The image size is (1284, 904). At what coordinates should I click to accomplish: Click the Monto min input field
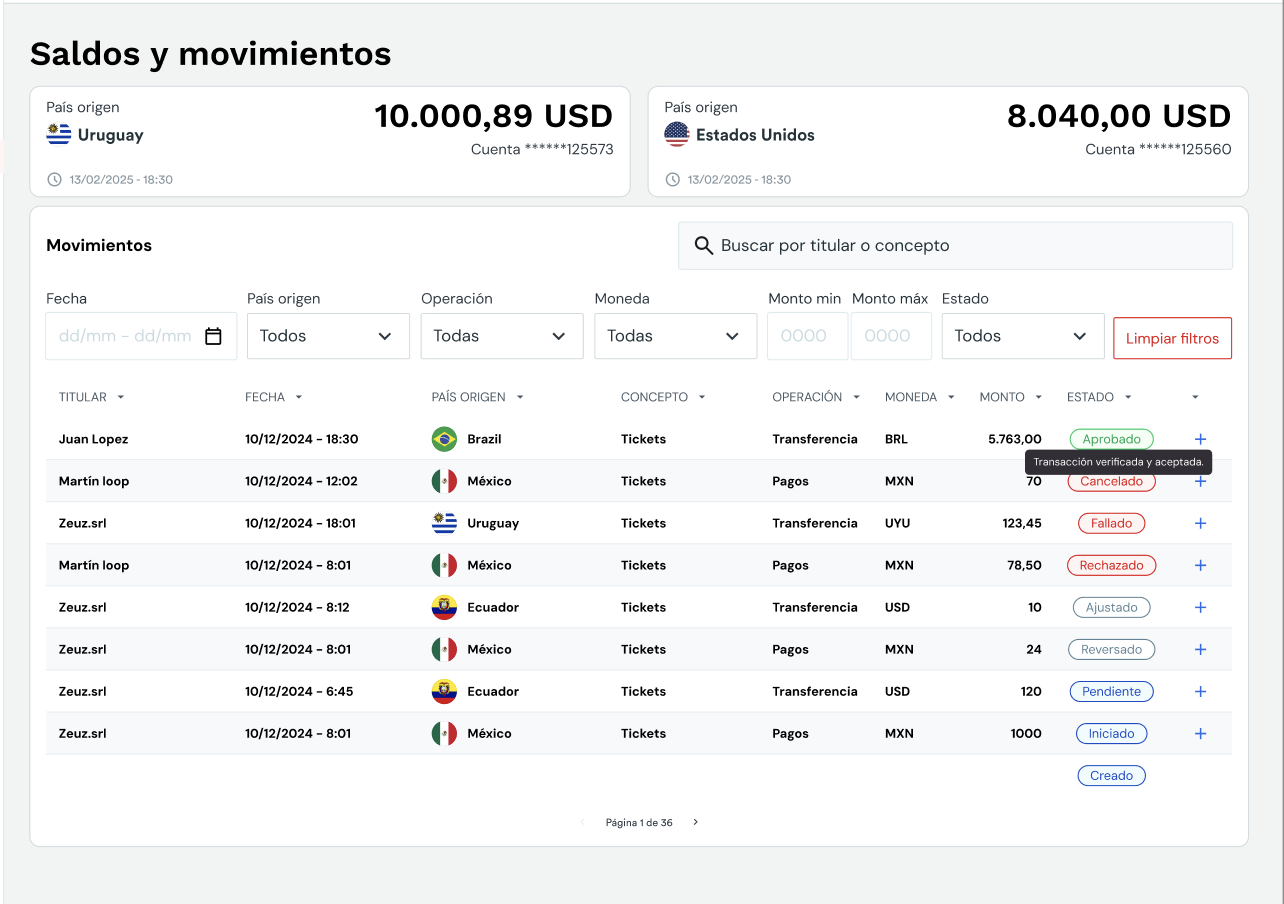point(807,336)
